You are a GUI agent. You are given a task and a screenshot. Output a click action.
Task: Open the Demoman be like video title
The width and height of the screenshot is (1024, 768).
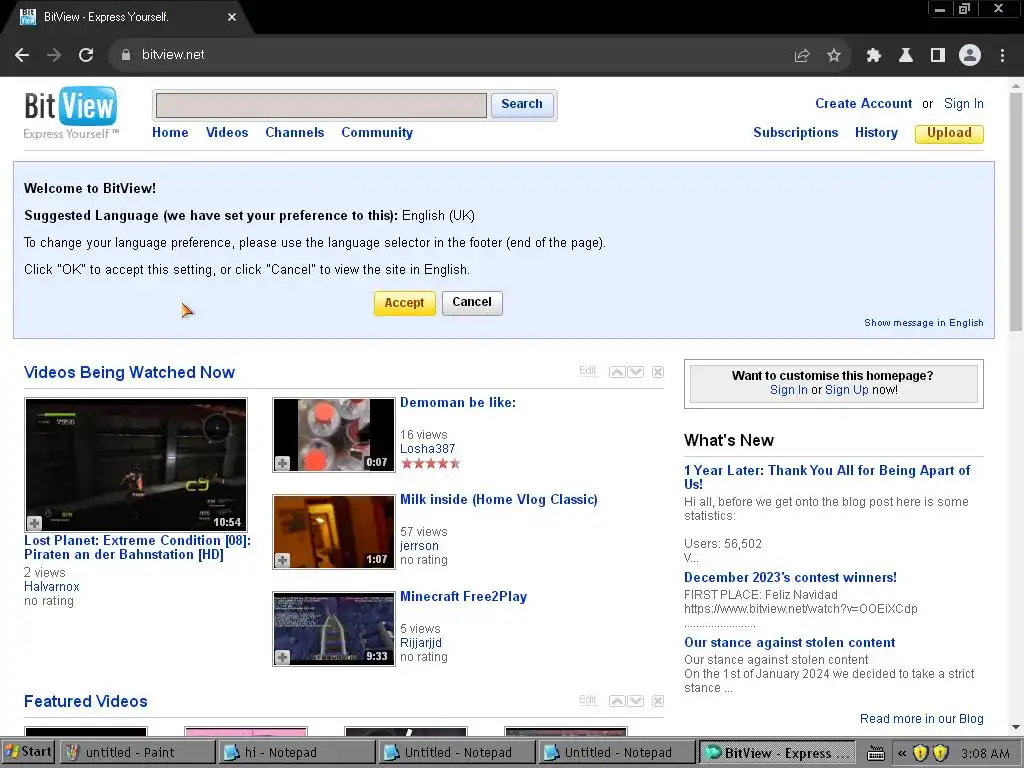click(458, 403)
